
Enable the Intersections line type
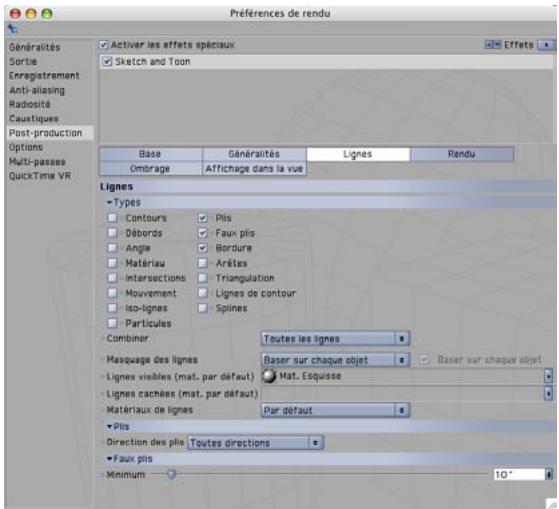point(112,278)
